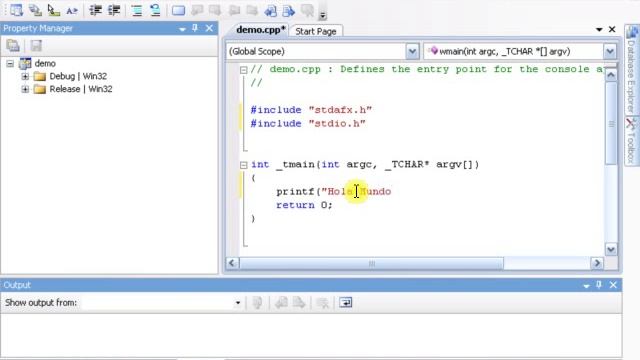
Task: Click the greyed-out Clear All Bookmarks icon
Action: [x=307, y=10]
